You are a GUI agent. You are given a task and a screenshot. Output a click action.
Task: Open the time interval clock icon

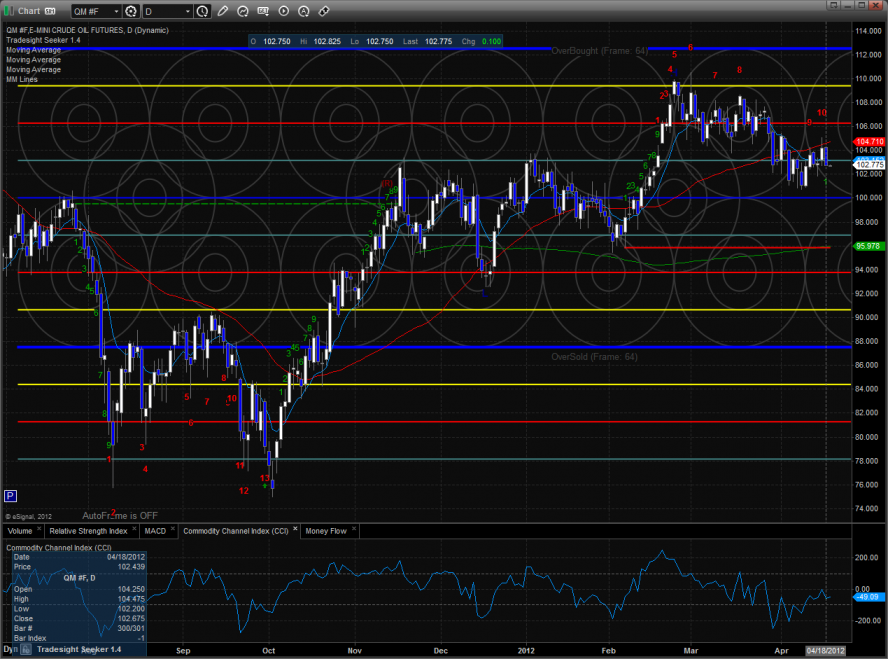coord(203,12)
